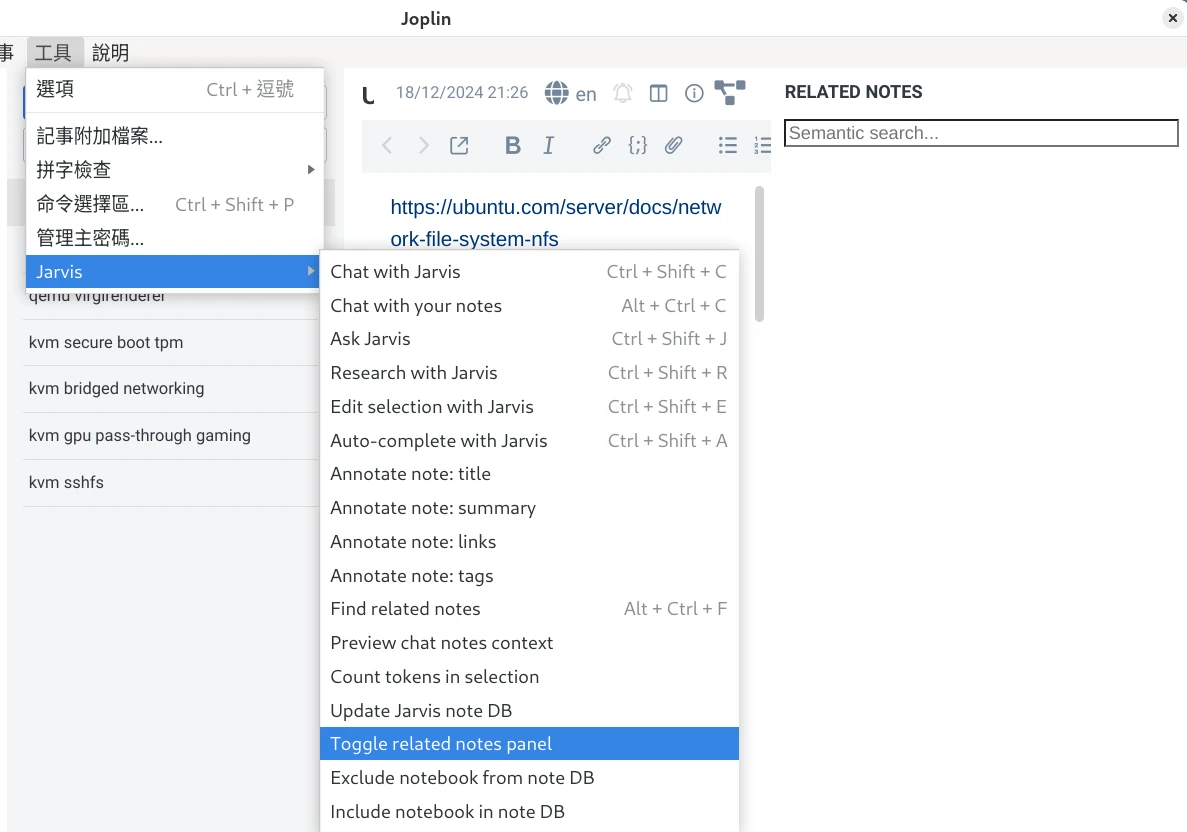Open the 說明 menu
This screenshot has height=832, width=1187.
click(x=111, y=52)
